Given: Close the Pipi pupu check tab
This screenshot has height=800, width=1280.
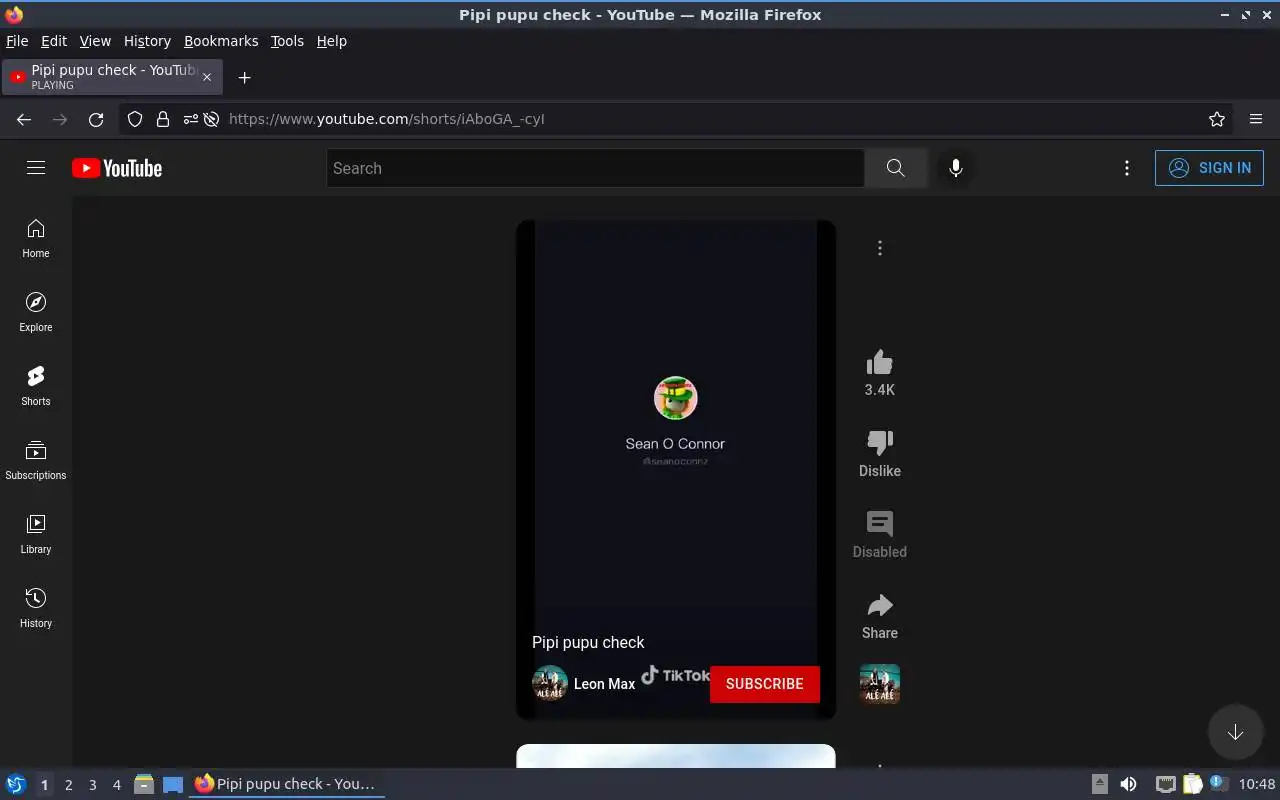Looking at the screenshot, I should click(207, 77).
